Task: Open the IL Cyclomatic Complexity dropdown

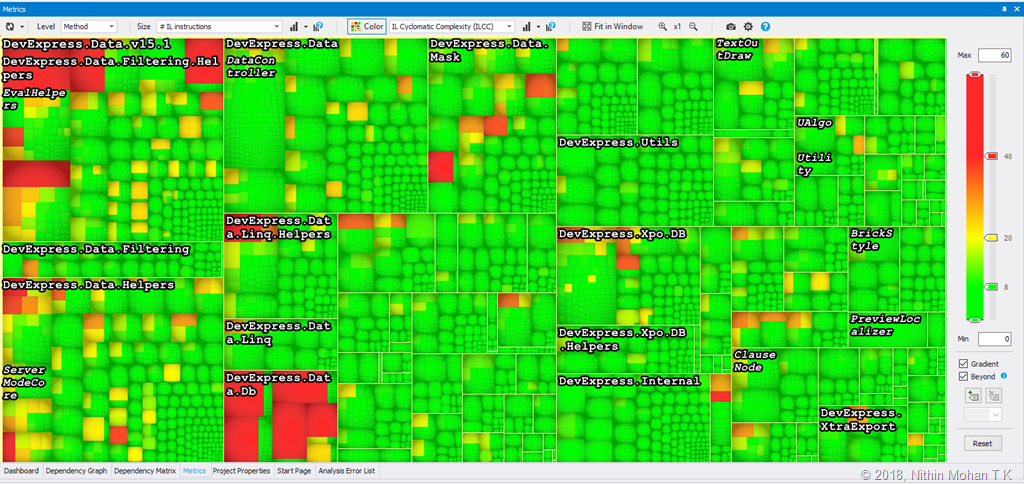Action: [452, 26]
